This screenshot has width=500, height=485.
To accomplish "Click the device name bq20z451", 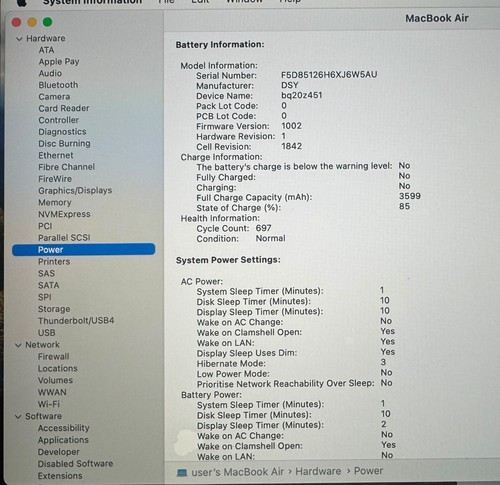I will coord(302,95).
